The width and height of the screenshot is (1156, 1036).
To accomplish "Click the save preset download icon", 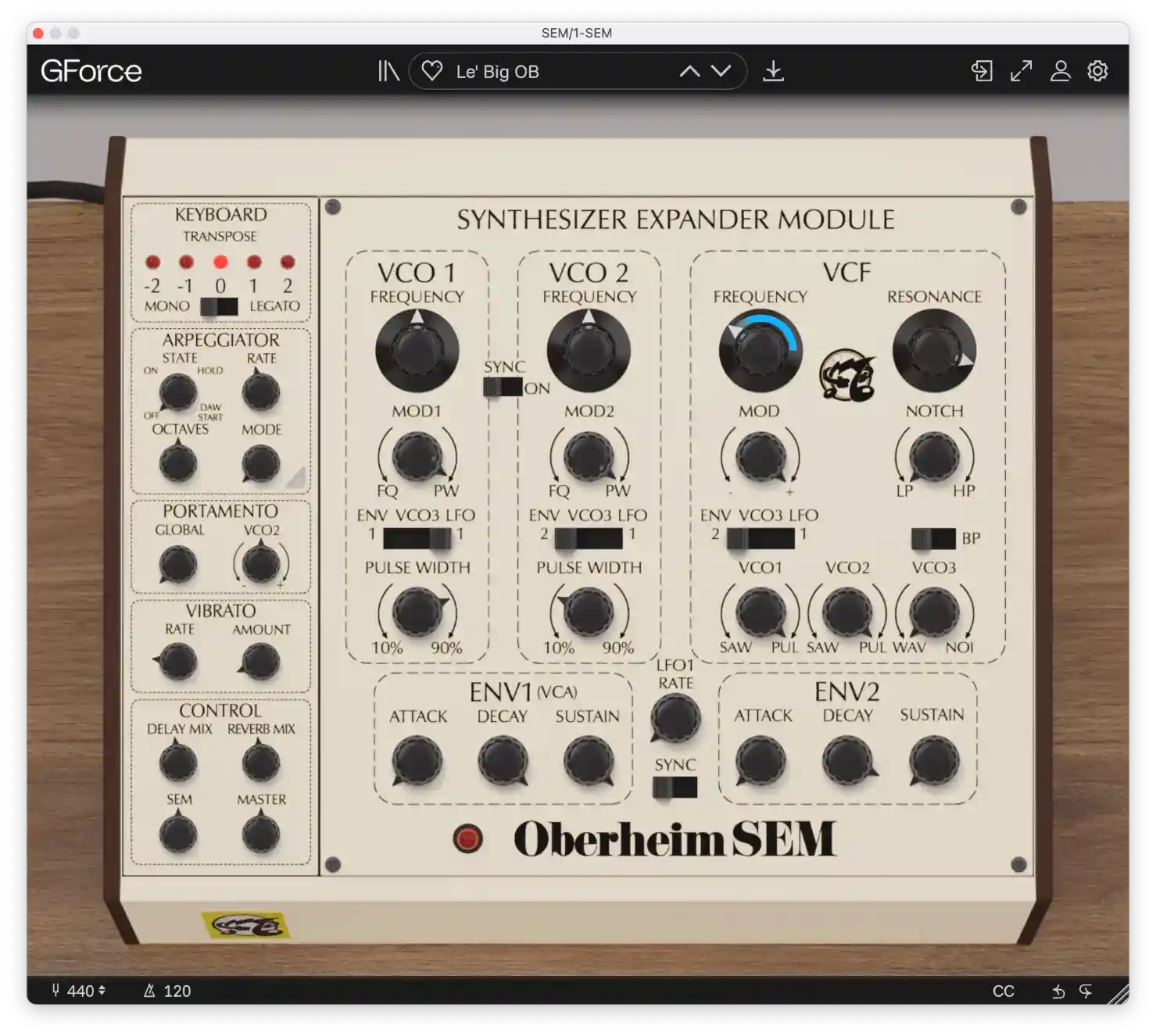I will pyautogui.click(x=773, y=71).
